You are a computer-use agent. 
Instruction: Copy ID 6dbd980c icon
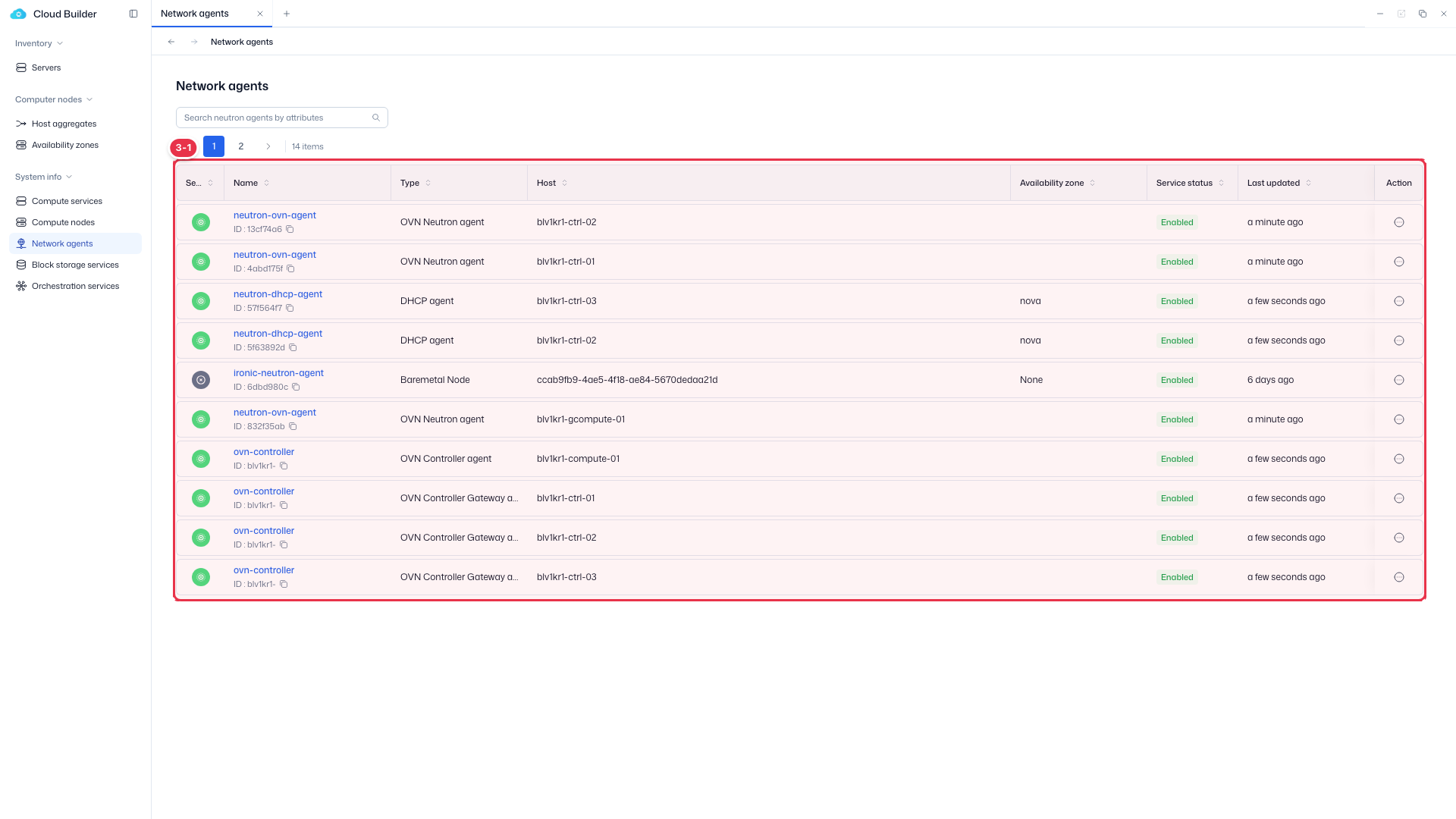pyautogui.click(x=296, y=387)
